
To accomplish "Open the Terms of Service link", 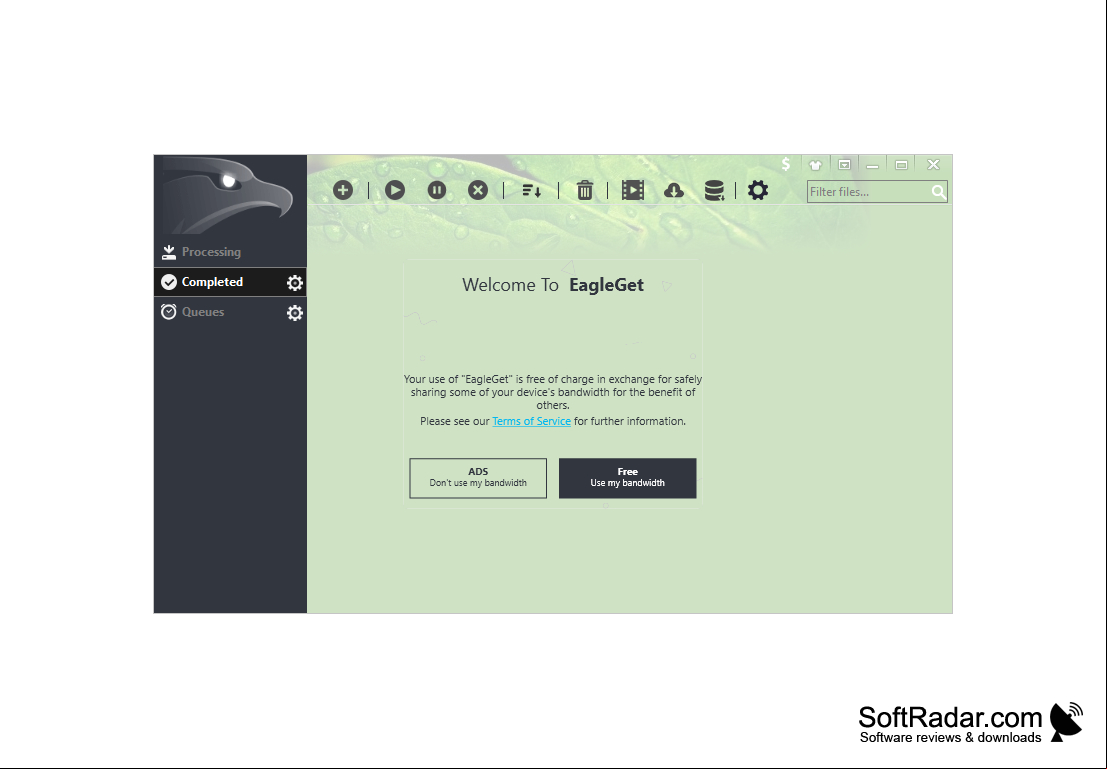I will [x=532, y=421].
